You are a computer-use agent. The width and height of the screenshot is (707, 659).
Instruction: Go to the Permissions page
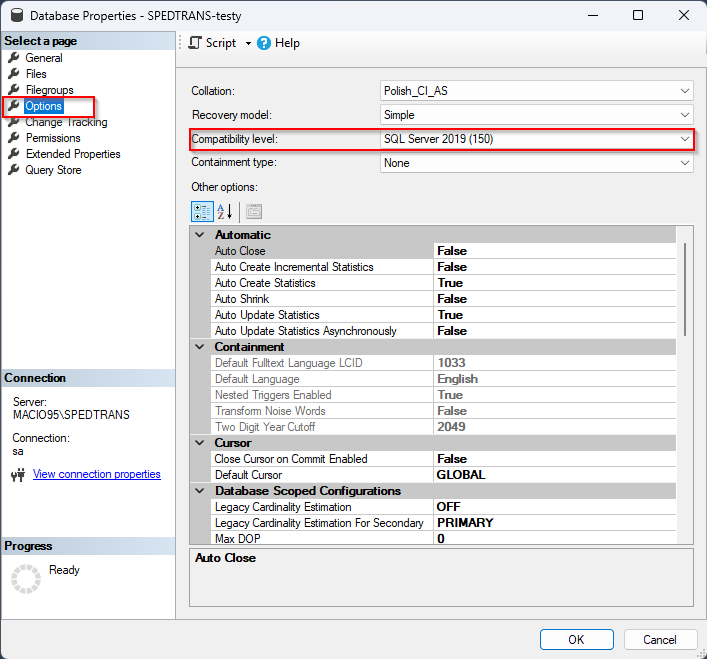pos(53,138)
